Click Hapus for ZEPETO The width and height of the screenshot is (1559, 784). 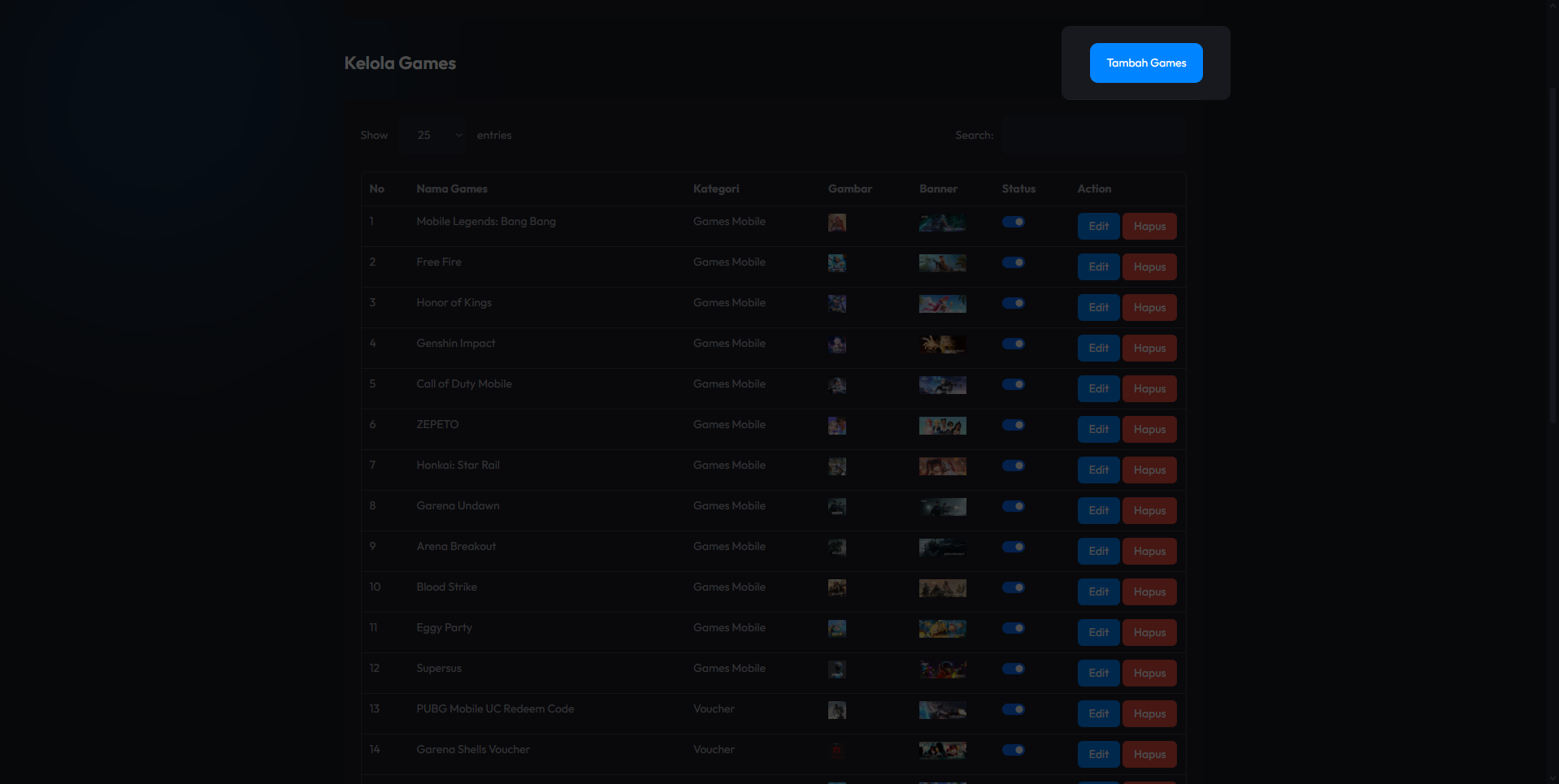[x=1149, y=429]
